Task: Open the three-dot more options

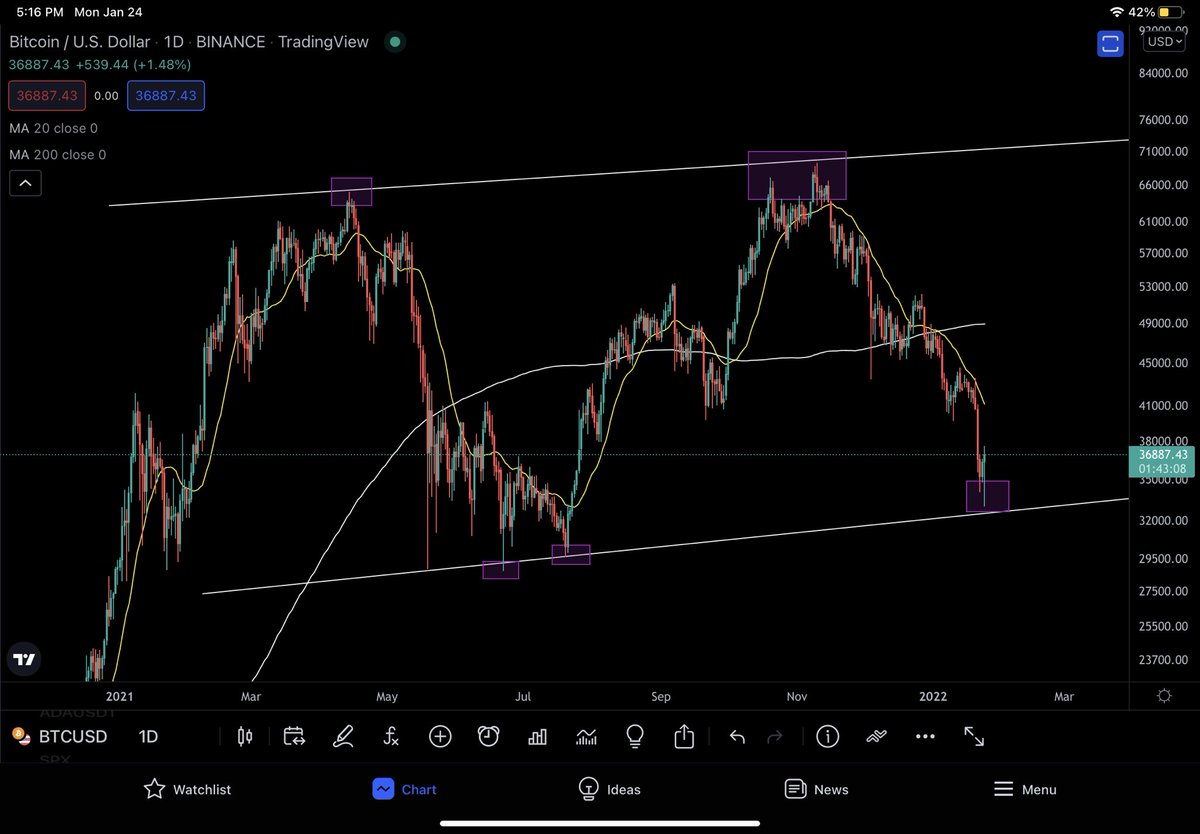Action: (925, 737)
